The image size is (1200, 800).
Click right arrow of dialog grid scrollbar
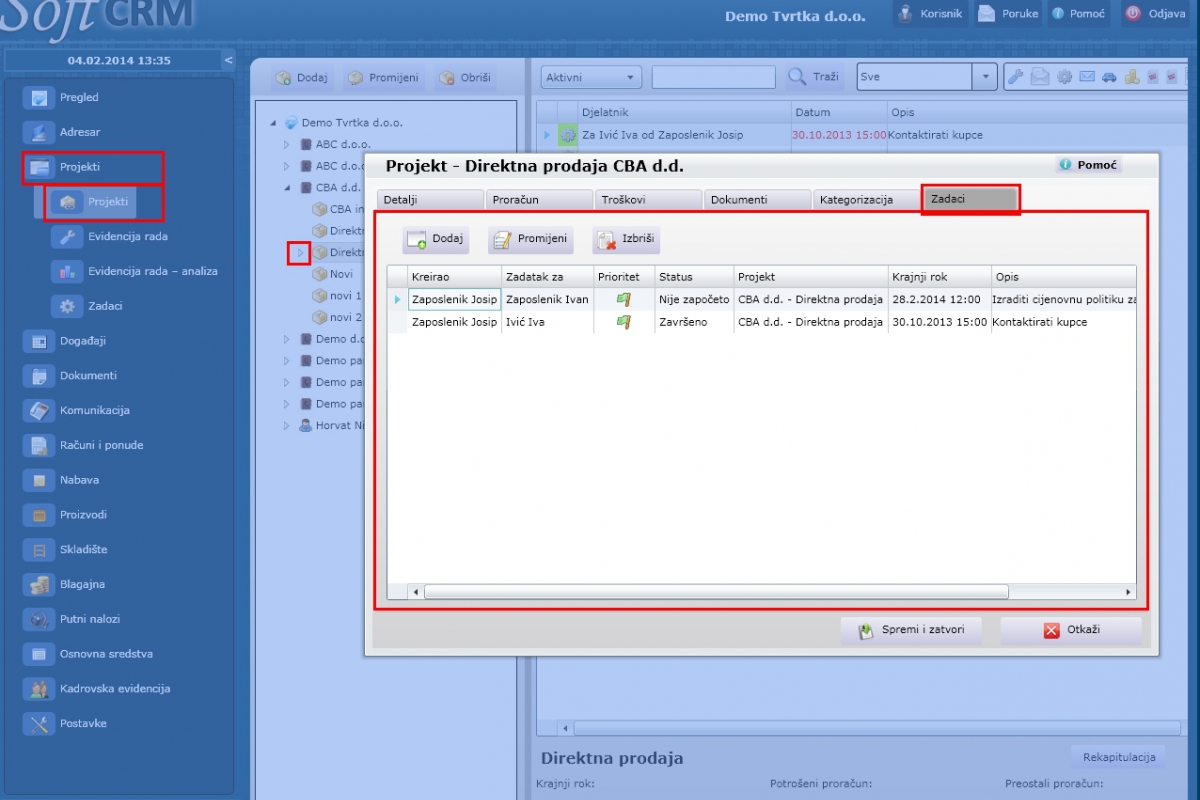[x=1129, y=592]
